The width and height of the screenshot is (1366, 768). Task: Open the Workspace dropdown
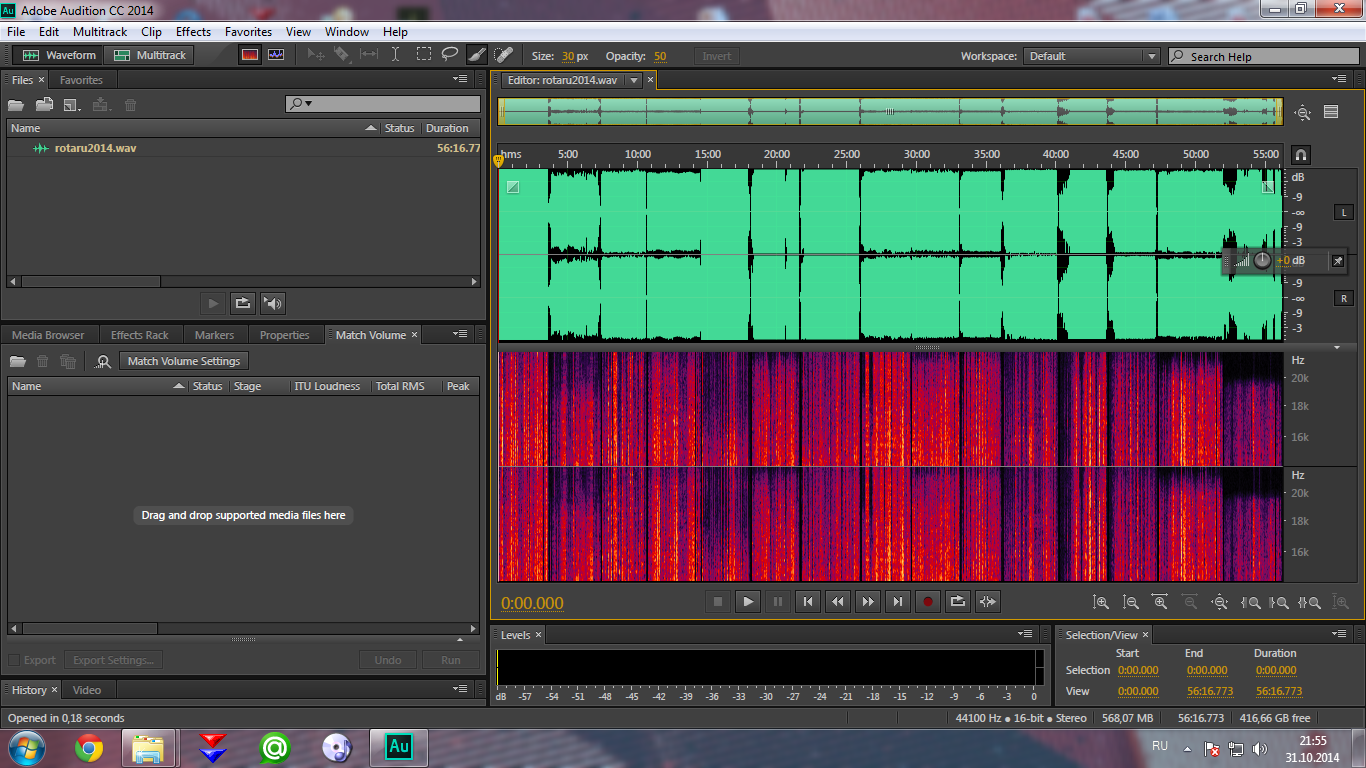(1092, 56)
